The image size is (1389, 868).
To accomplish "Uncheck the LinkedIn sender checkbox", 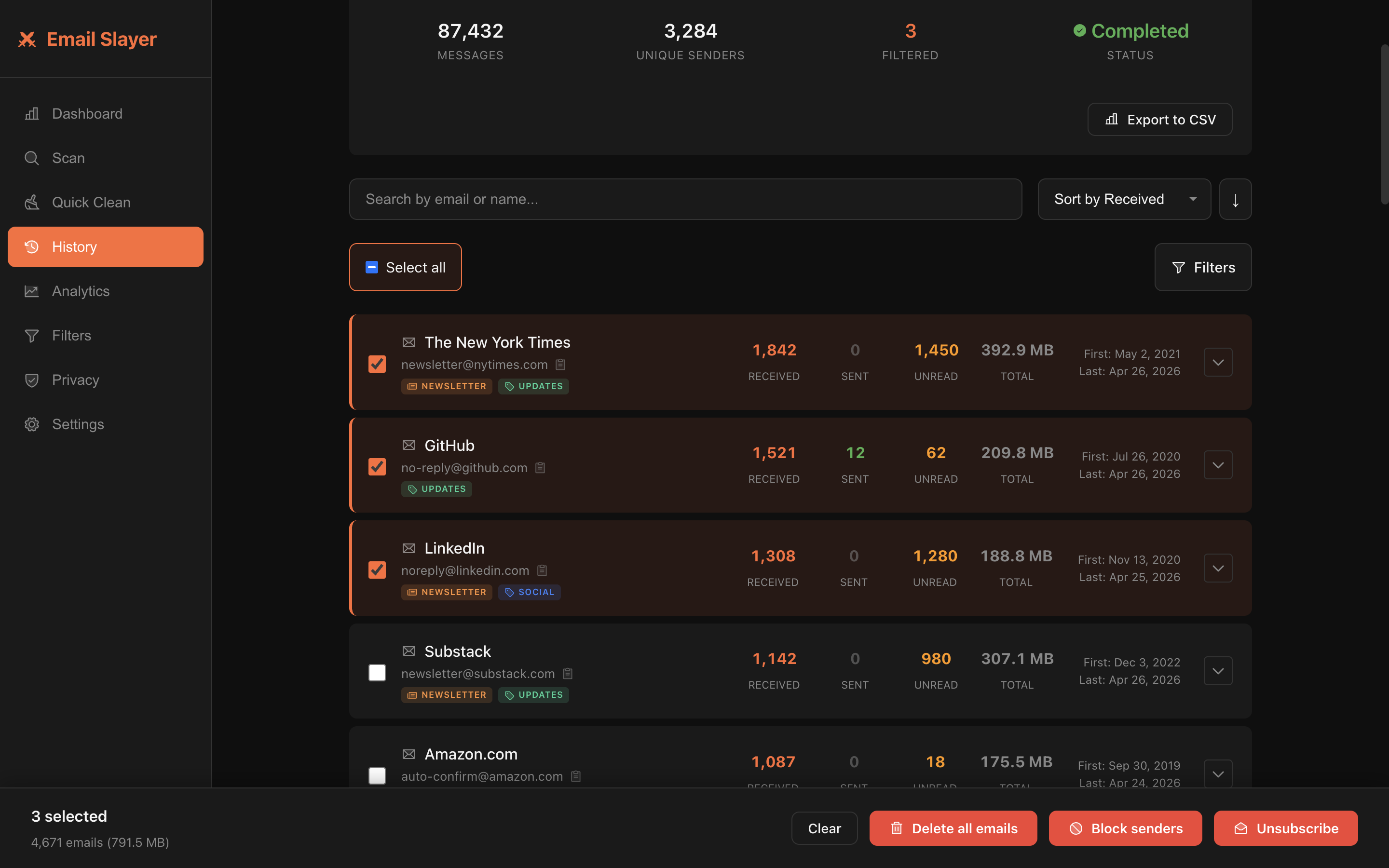I will pos(377,570).
